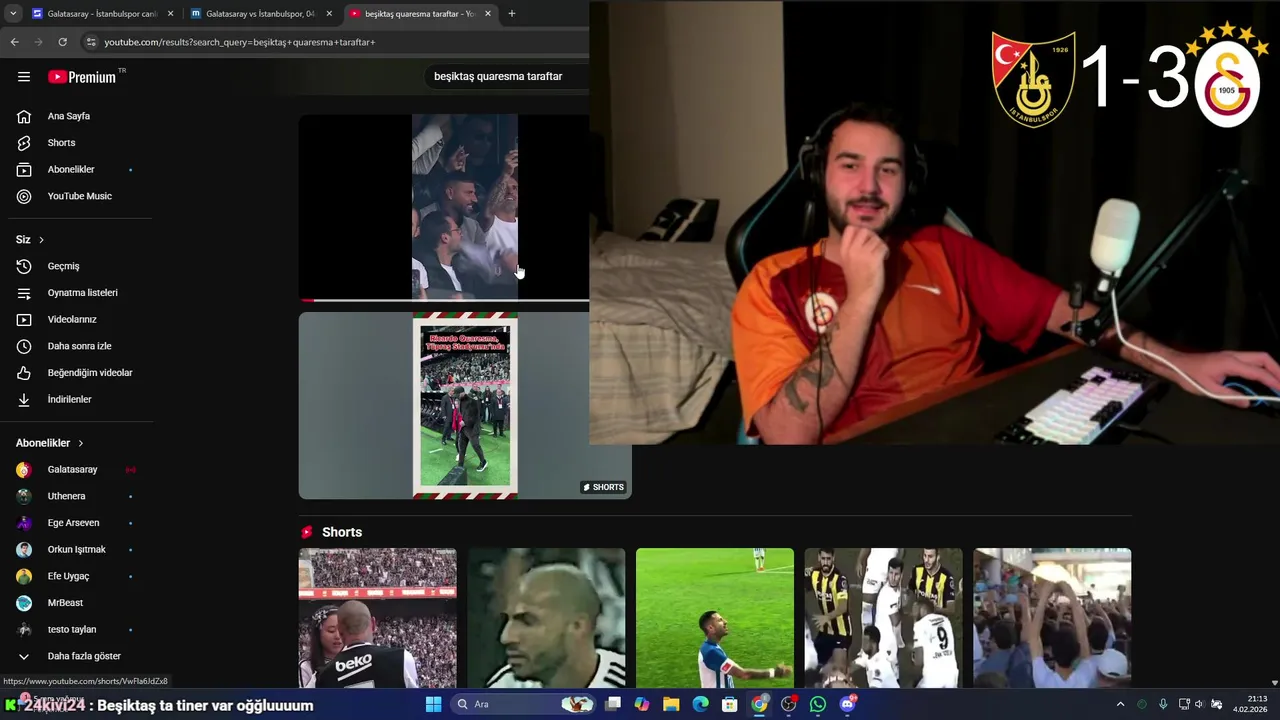Reload the current YouTube page

tap(62, 42)
